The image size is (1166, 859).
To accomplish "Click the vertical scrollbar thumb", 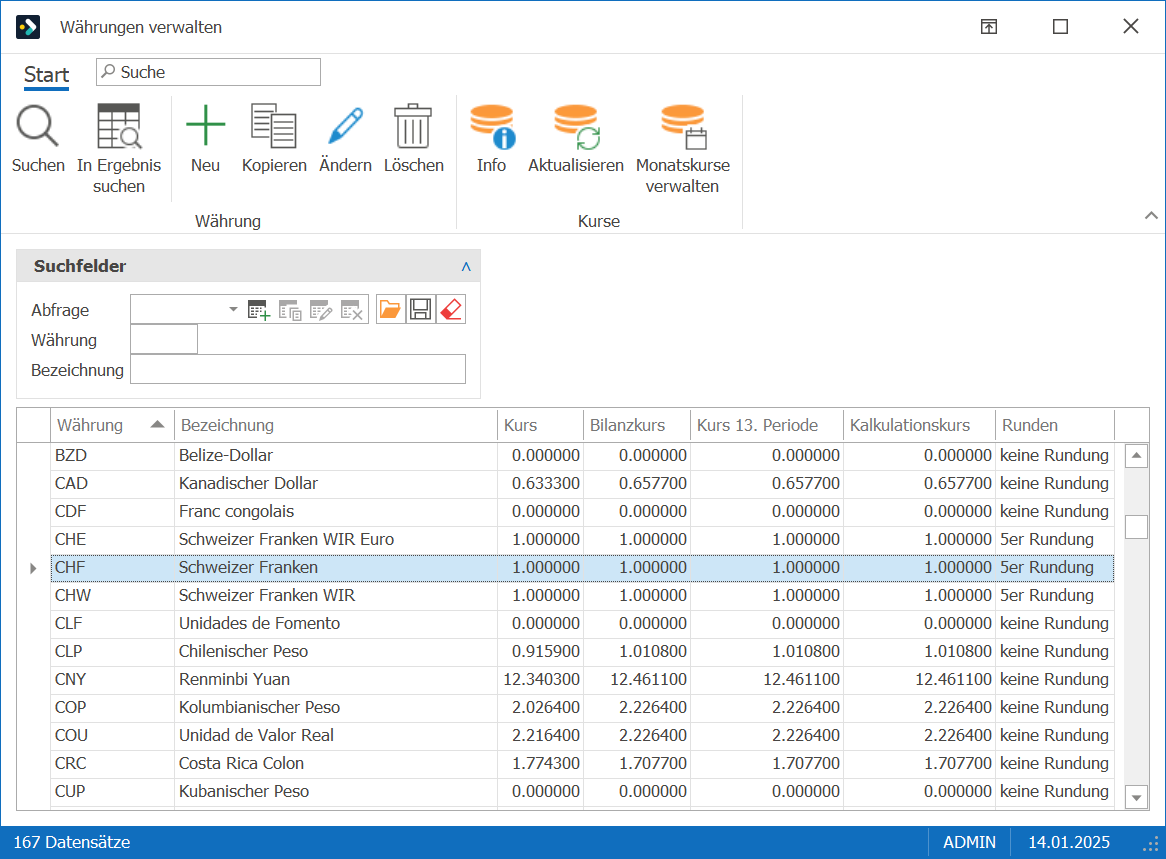I will pyautogui.click(x=1136, y=527).
